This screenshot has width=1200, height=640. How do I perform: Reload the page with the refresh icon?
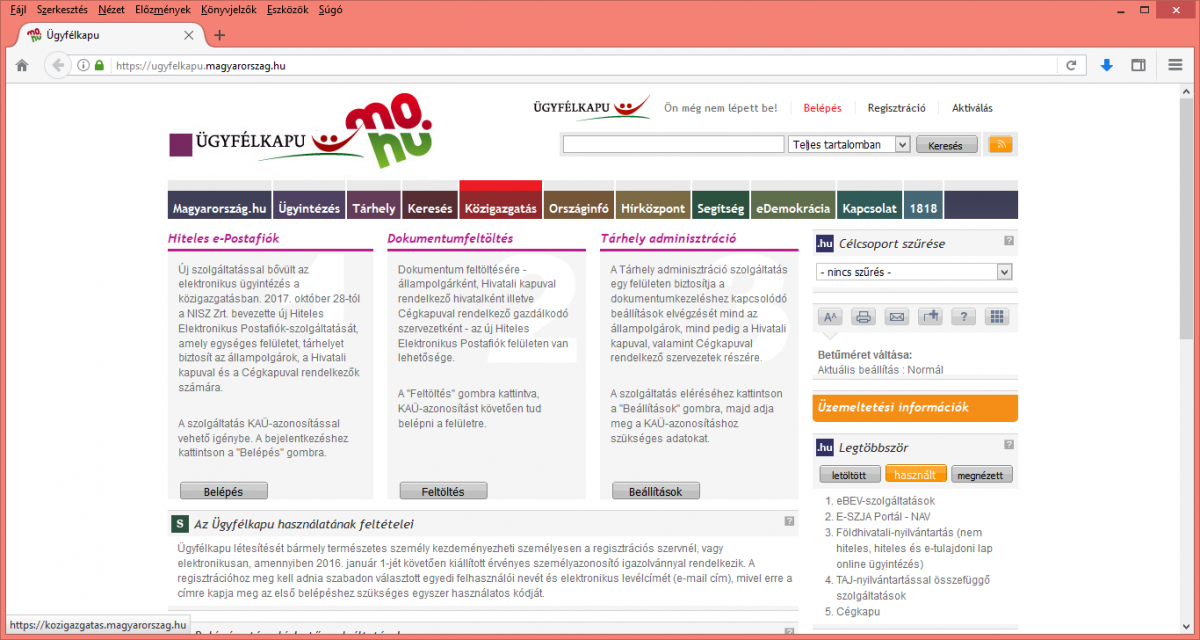tap(1071, 65)
